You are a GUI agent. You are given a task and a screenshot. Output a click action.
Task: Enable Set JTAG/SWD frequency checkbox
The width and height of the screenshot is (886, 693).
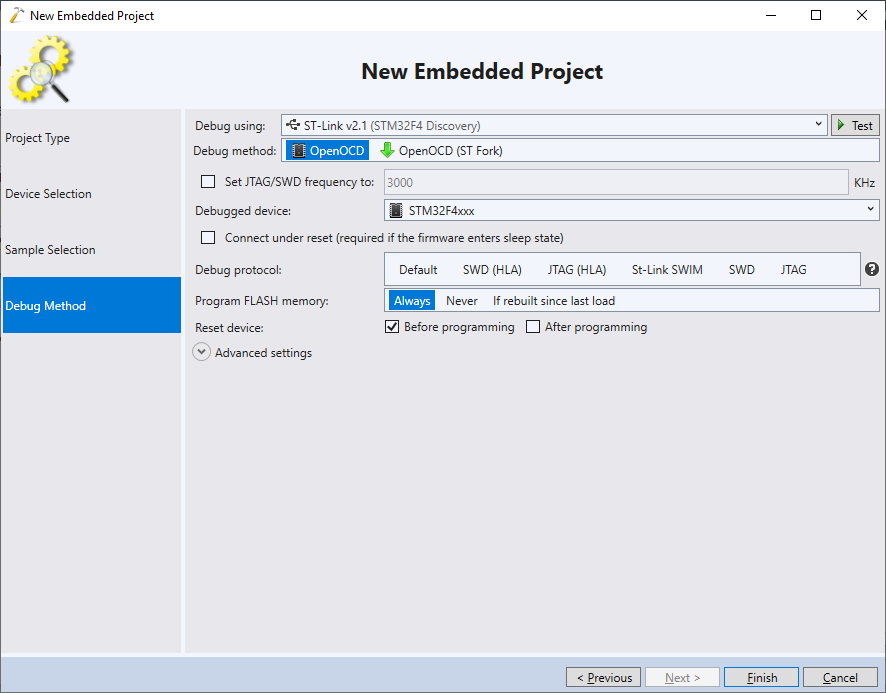208,181
